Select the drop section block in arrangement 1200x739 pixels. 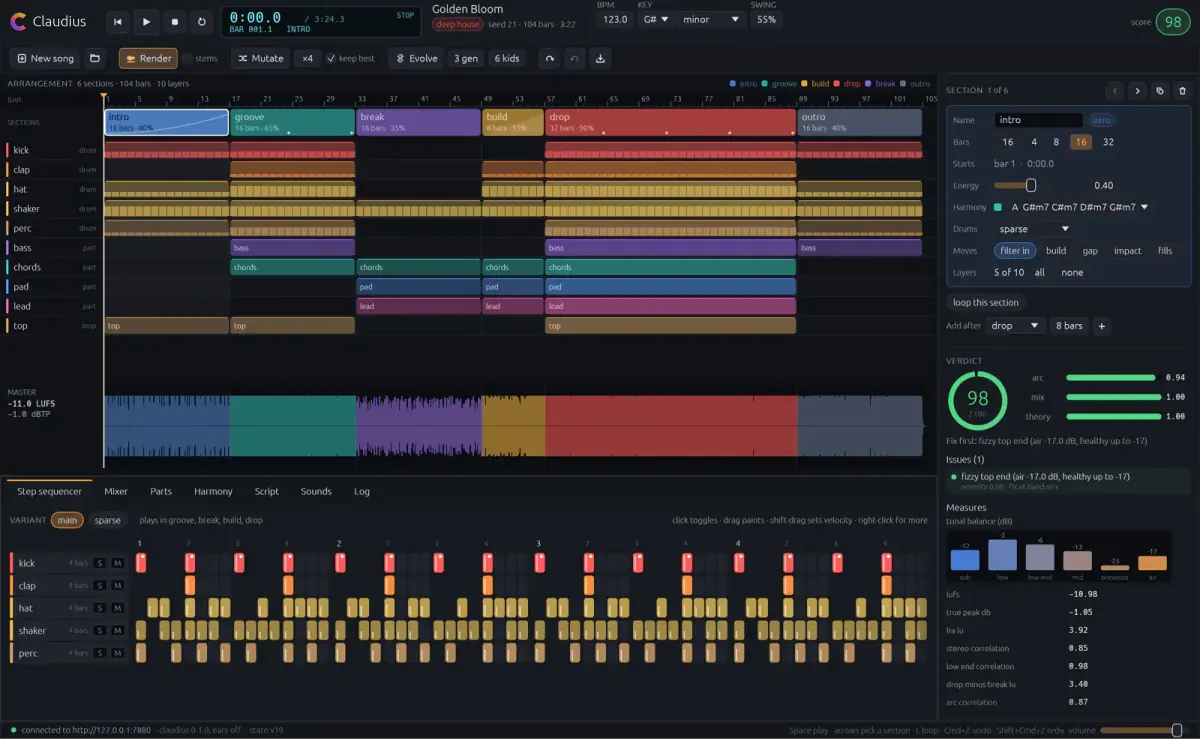(x=670, y=123)
